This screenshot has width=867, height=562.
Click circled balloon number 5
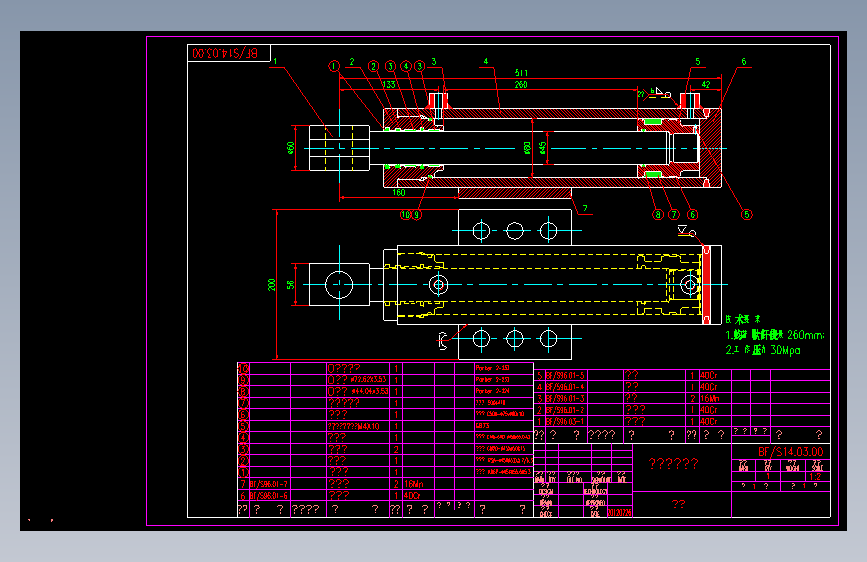click(x=746, y=215)
